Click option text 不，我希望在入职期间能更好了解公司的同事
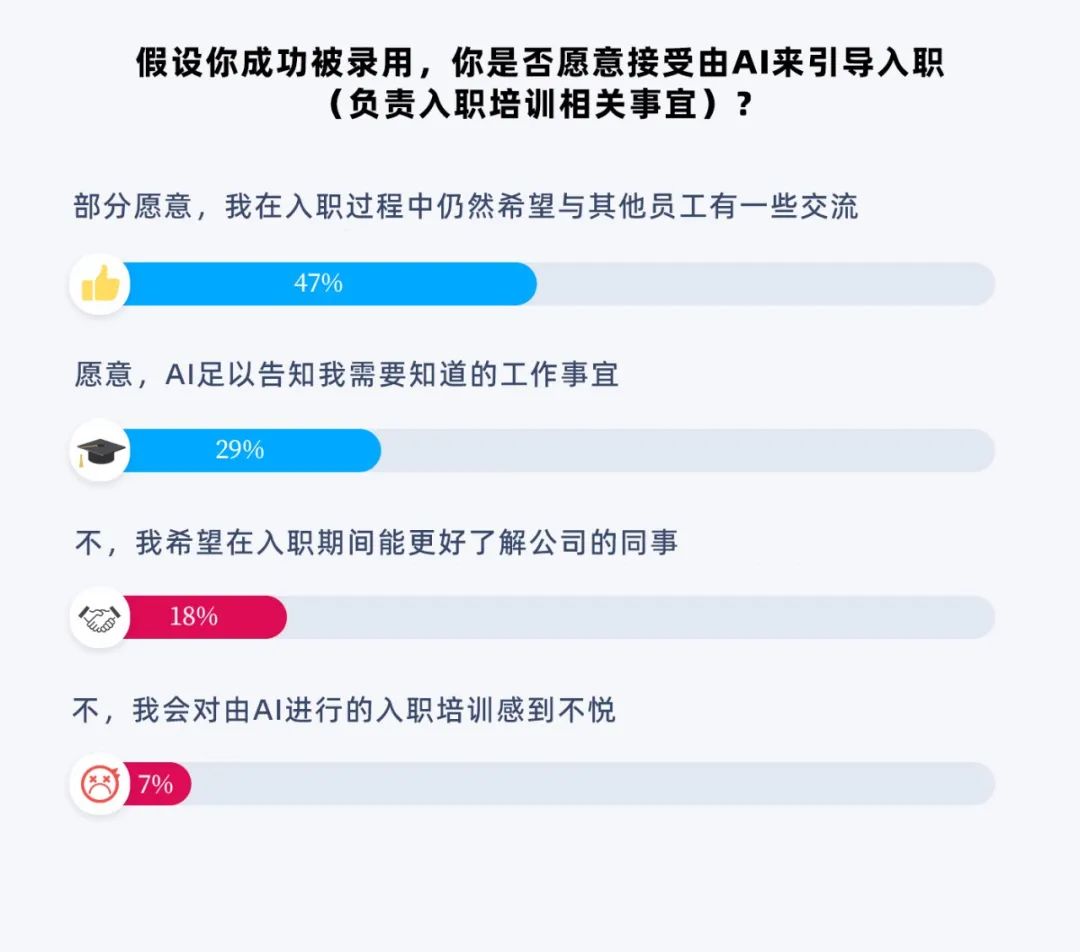The width and height of the screenshot is (1080, 952). 376,542
